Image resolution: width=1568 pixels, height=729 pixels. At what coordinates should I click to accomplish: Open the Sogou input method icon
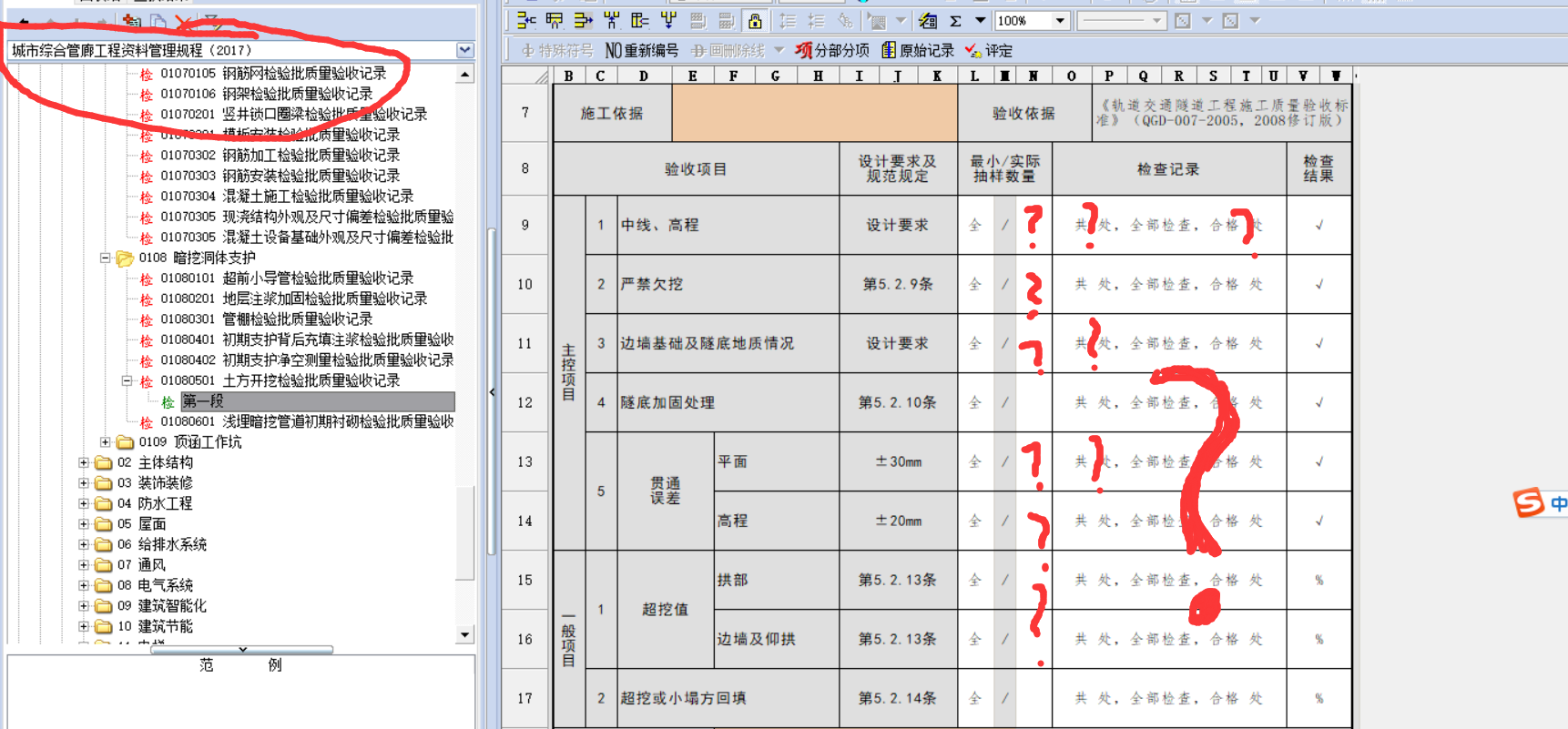(x=1529, y=502)
